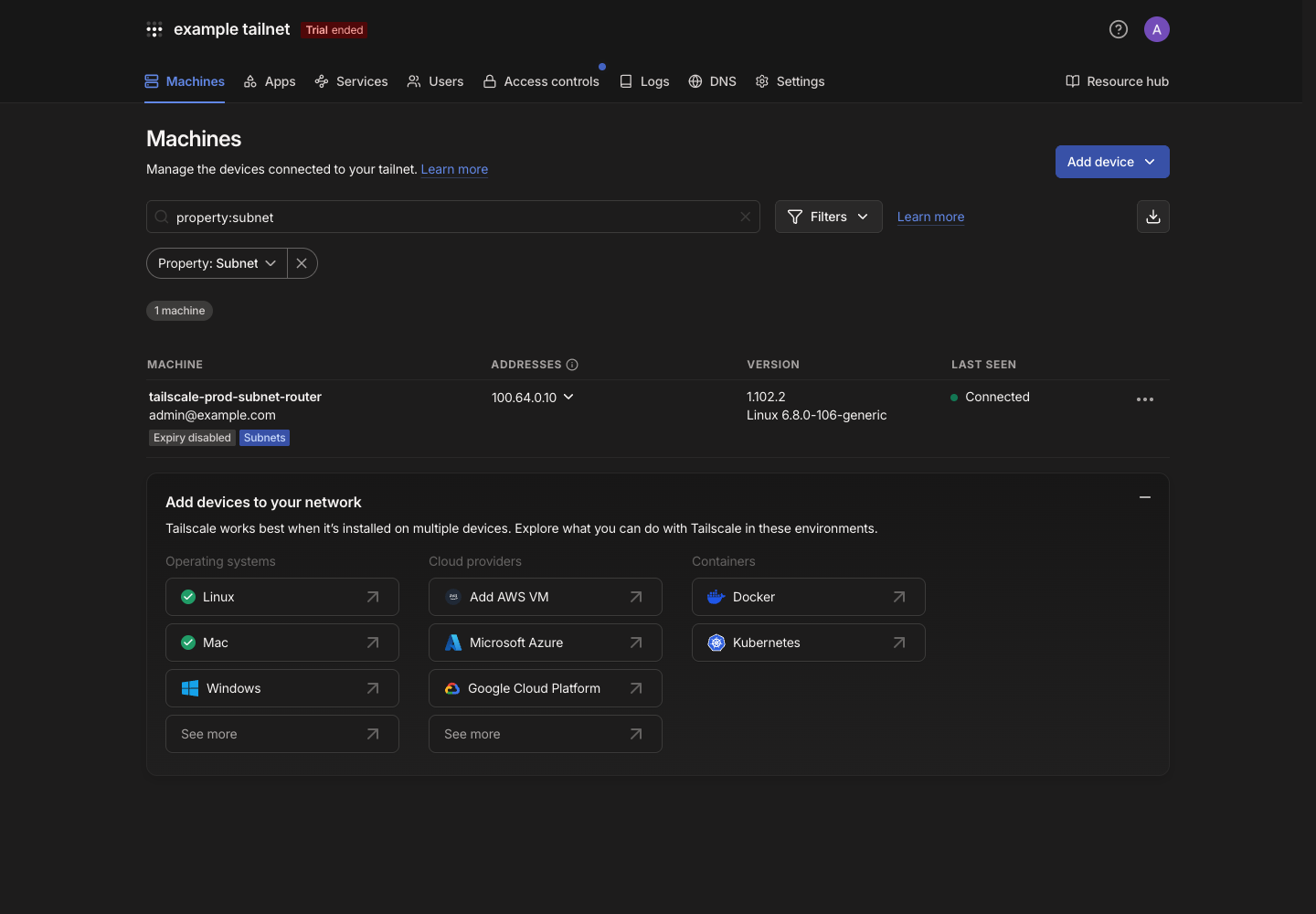Click the Docker whale icon
This screenshot has height=914, width=1316.
click(x=716, y=597)
